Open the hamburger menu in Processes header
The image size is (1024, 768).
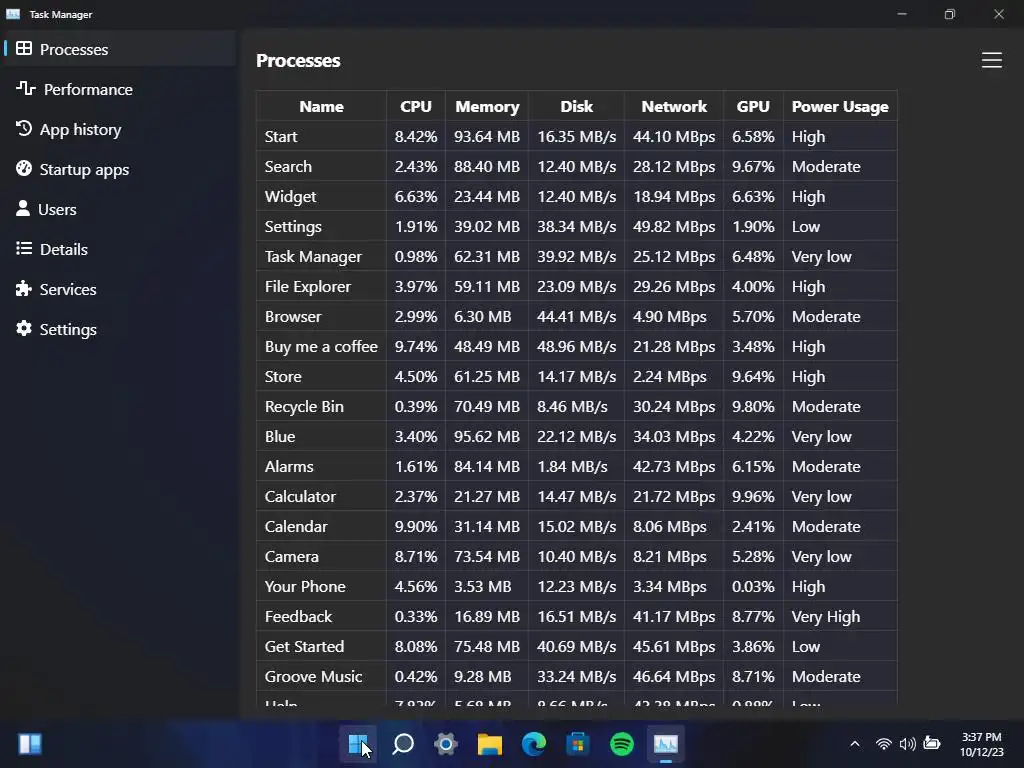pyautogui.click(x=991, y=60)
